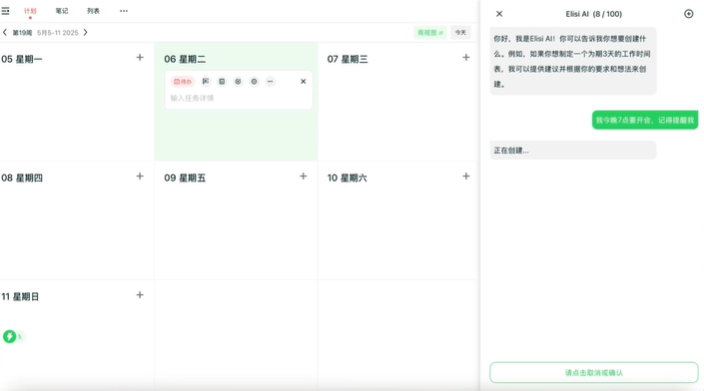Viewport: 704px width, 391px height.
Task: Go to previous week arrow
Action: pyautogui.click(x=5, y=32)
